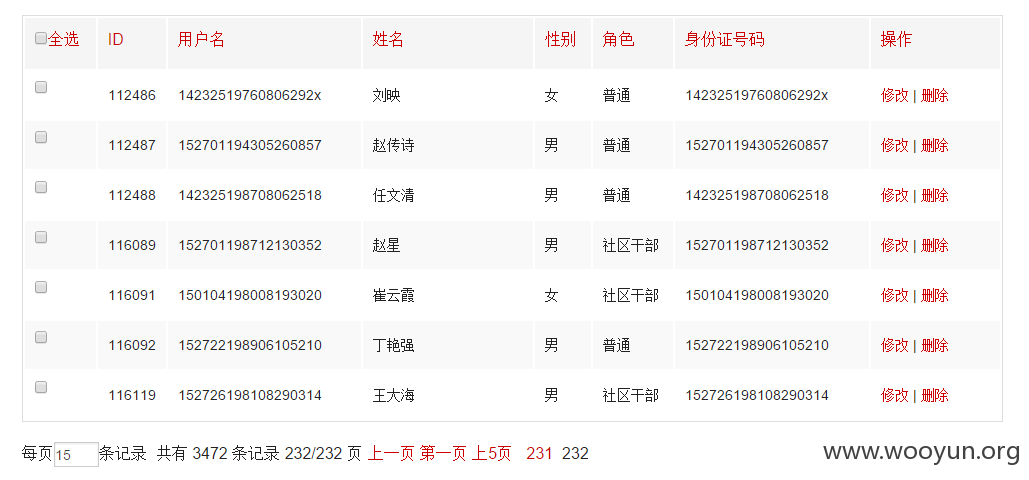Jump to the first page 第一页
This screenshot has width=1029, height=480.
442,453
